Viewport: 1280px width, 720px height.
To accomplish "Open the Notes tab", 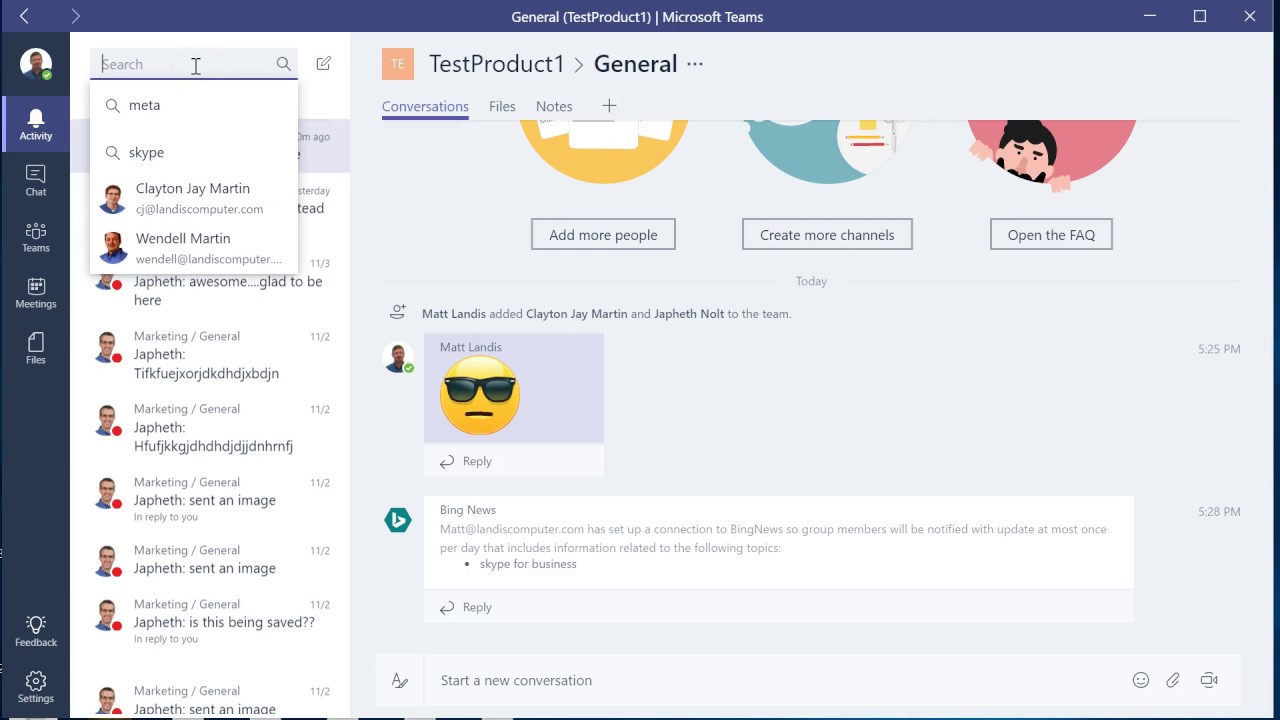I will click(x=554, y=106).
